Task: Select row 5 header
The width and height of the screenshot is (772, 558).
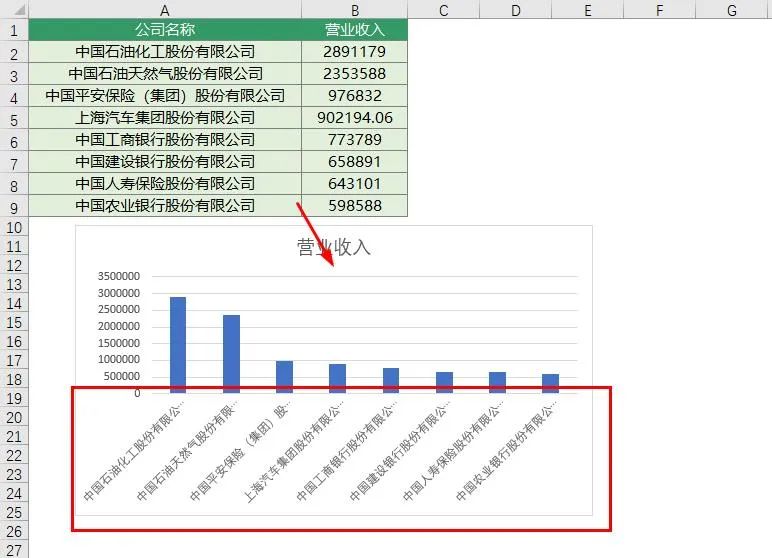Action: (x=14, y=120)
